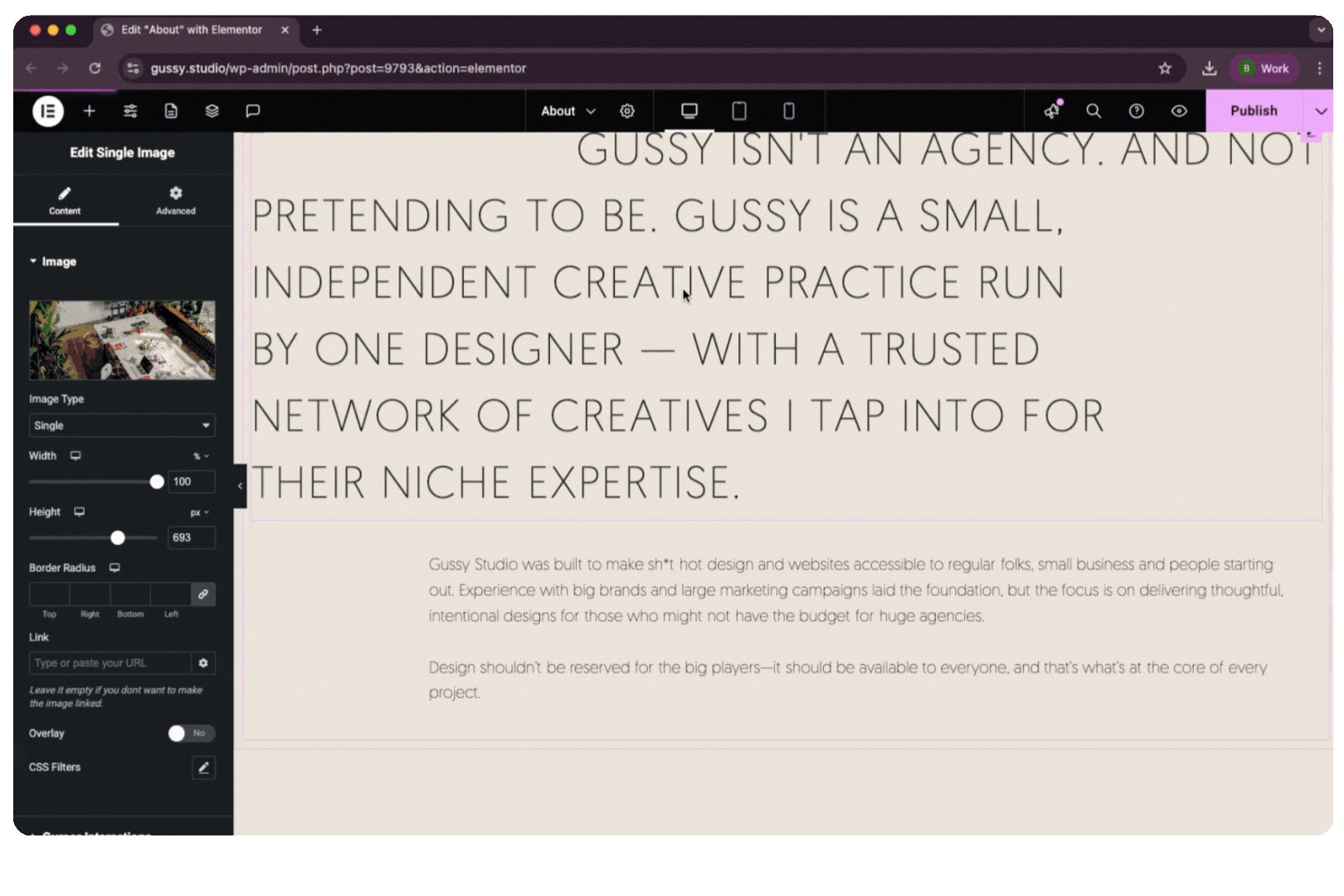Click the Publish button
Viewport: 1344px width, 896px height.
[x=1253, y=111]
